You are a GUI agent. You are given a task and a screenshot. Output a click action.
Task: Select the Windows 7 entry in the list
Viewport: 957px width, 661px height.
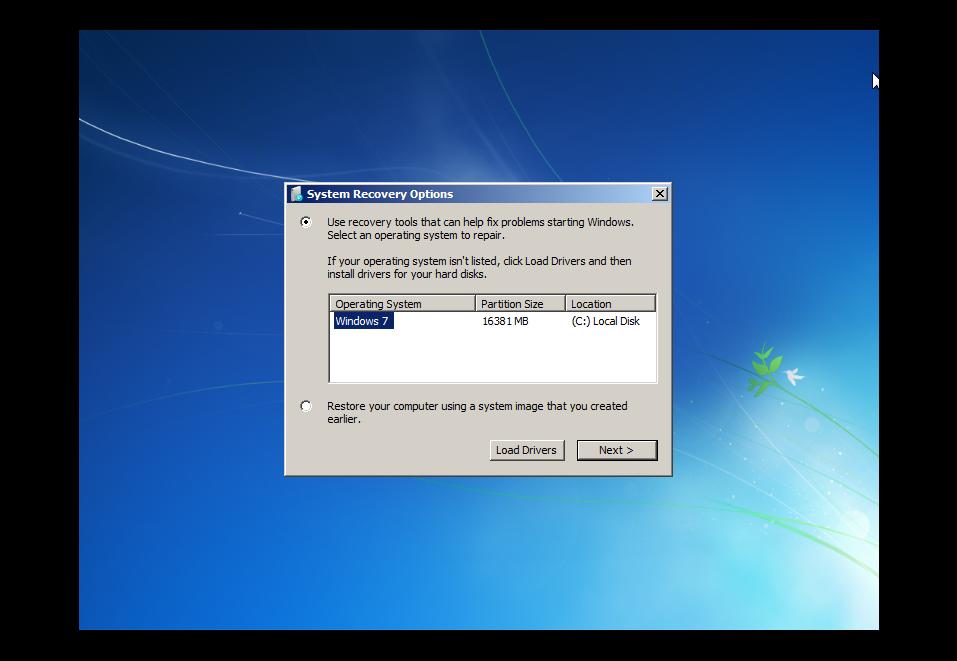[x=362, y=321]
